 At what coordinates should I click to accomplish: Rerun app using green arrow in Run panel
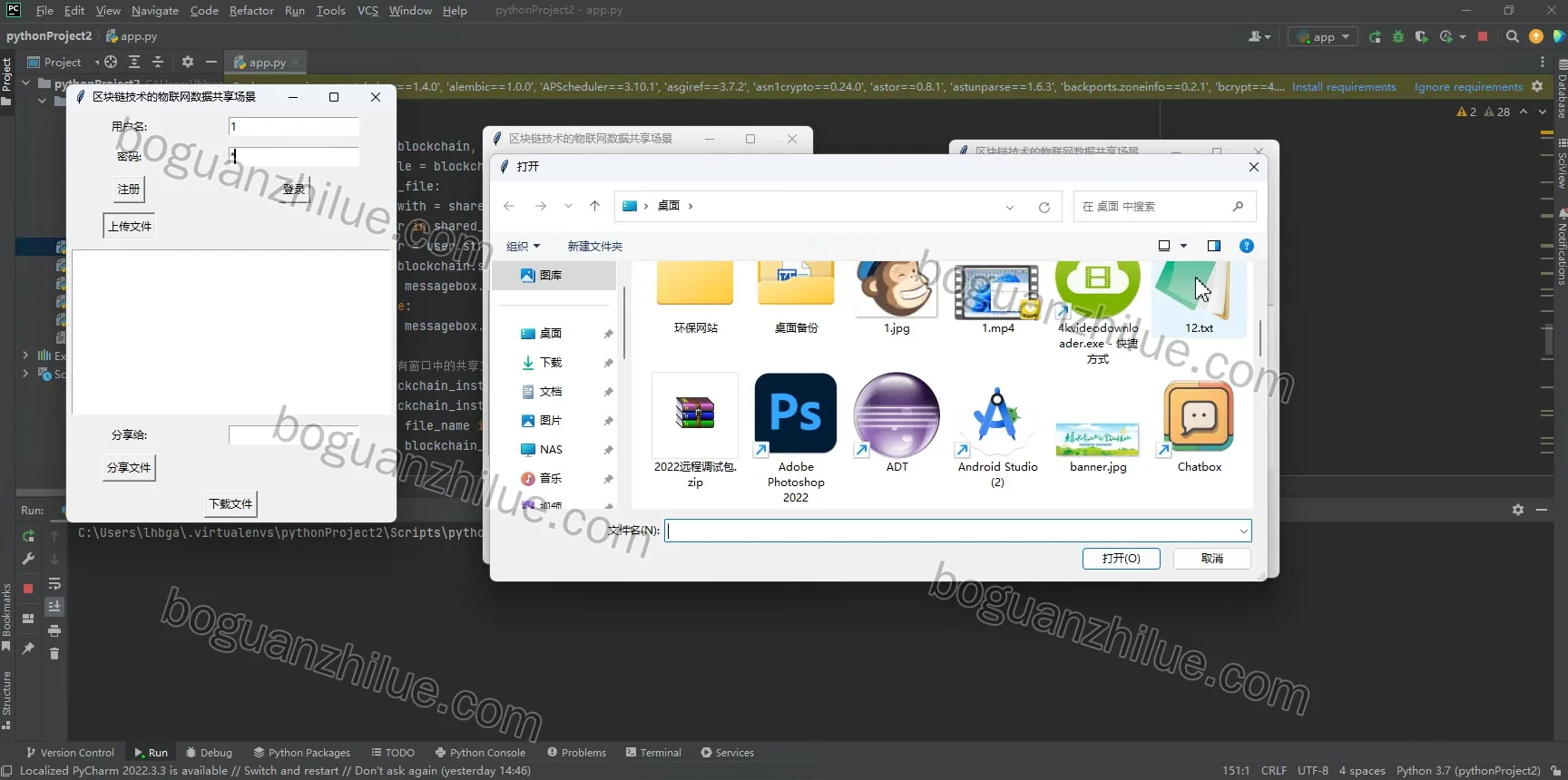(28, 536)
